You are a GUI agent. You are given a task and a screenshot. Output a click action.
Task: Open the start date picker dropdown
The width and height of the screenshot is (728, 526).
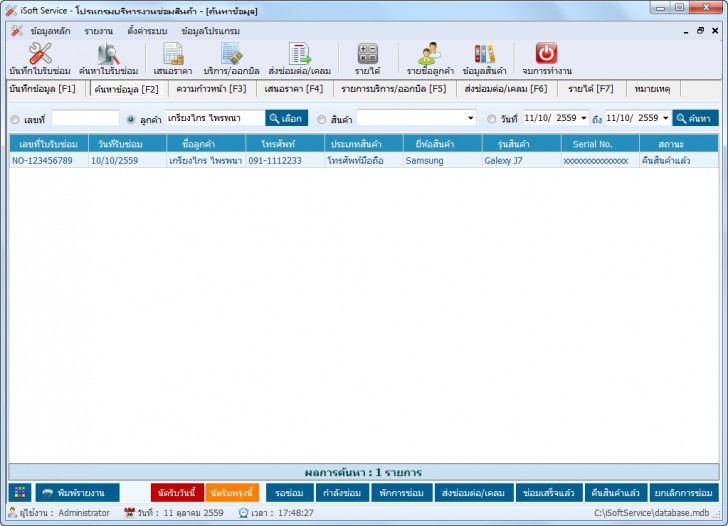click(584, 118)
